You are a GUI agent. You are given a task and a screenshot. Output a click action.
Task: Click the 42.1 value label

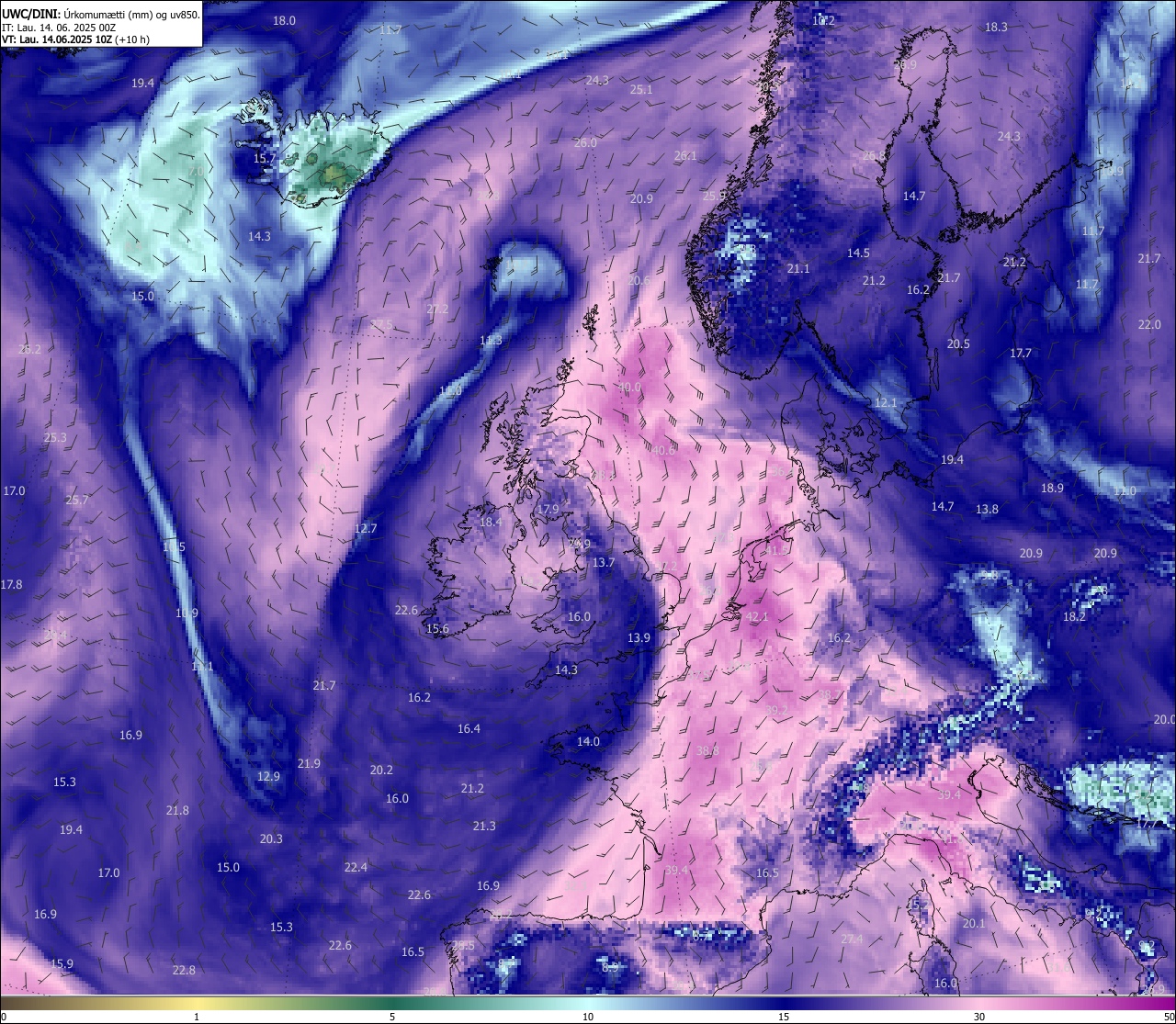coord(757,616)
